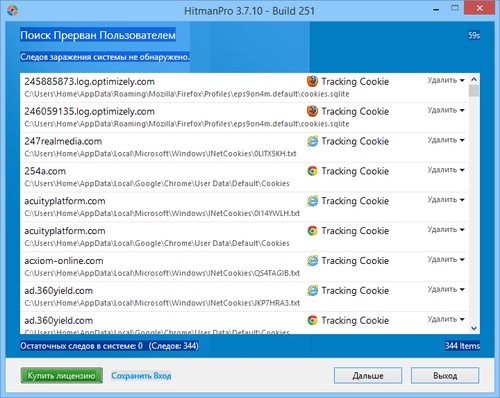The image size is (500, 398).
Task: Select the 246059135.log.optimizely.com entry
Action: 244,117
